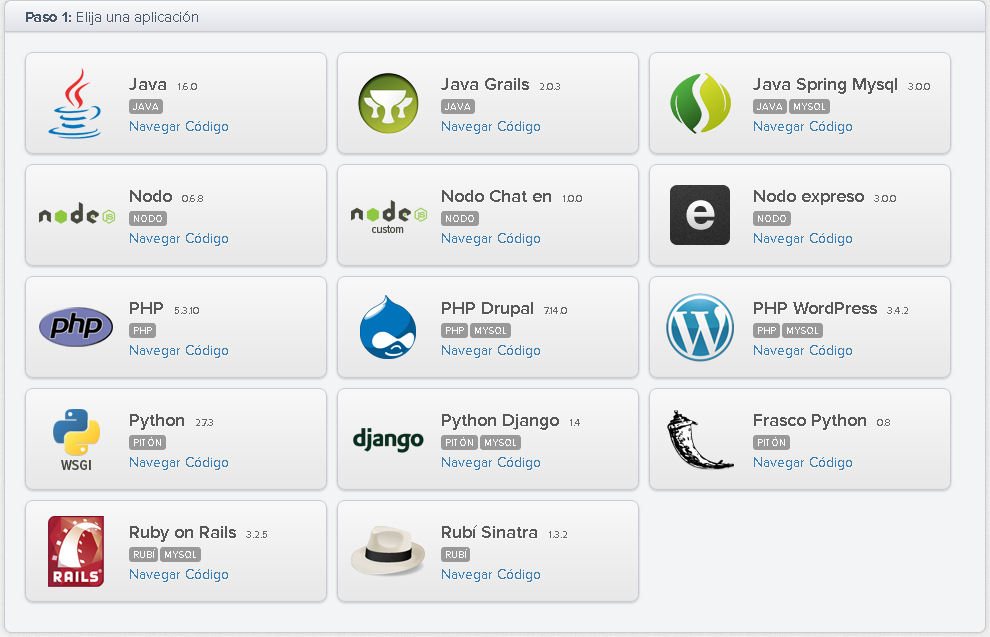This screenshot has height=637, width=990.
Task: Browse code for Java Spring Mysql
Action: coord(802,126)
